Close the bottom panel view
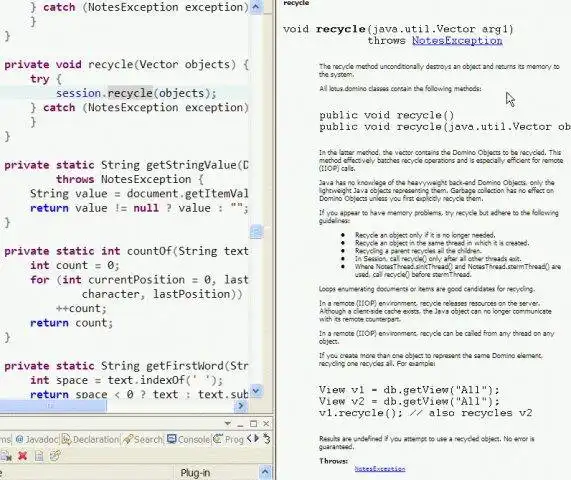571x480 pixels. click(266, 424)
